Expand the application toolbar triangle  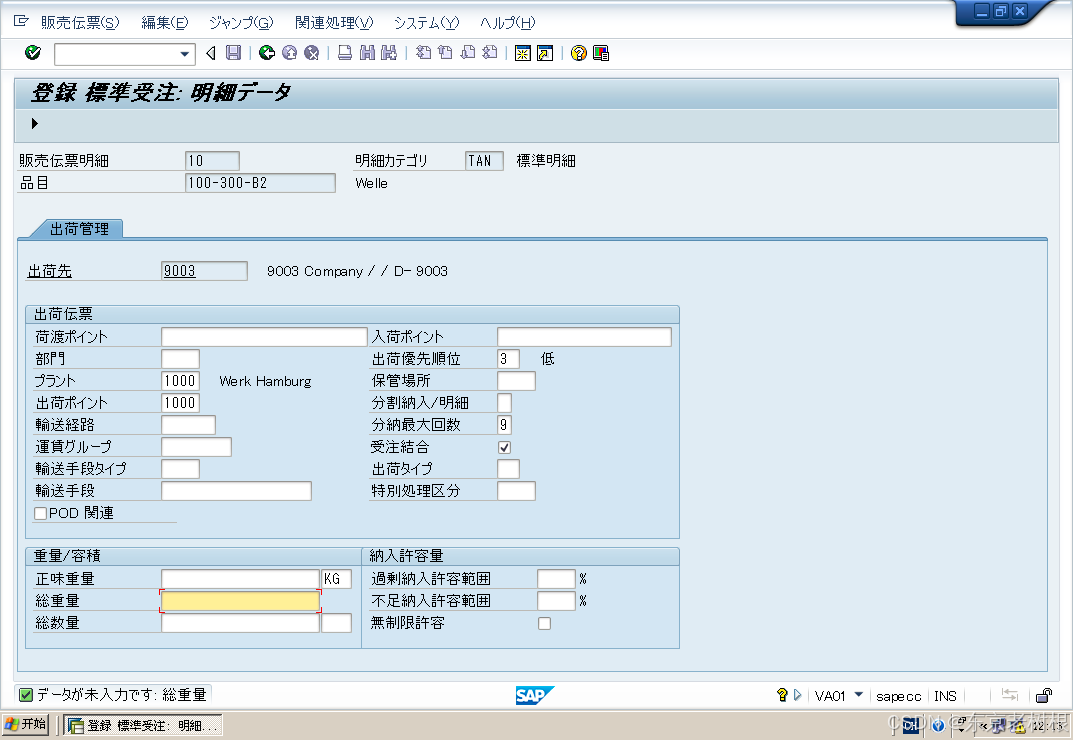[34, 123]
